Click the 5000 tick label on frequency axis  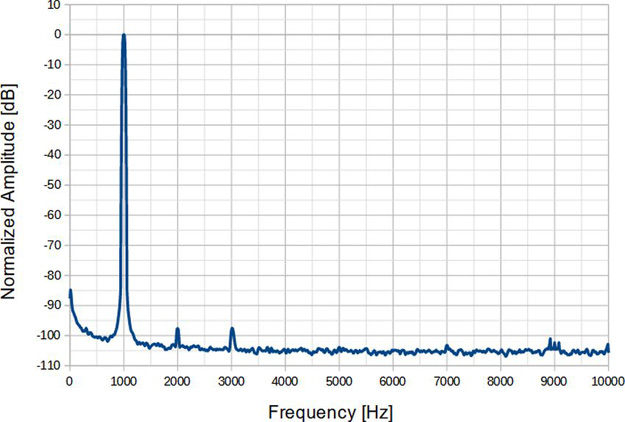pos(339,381)
